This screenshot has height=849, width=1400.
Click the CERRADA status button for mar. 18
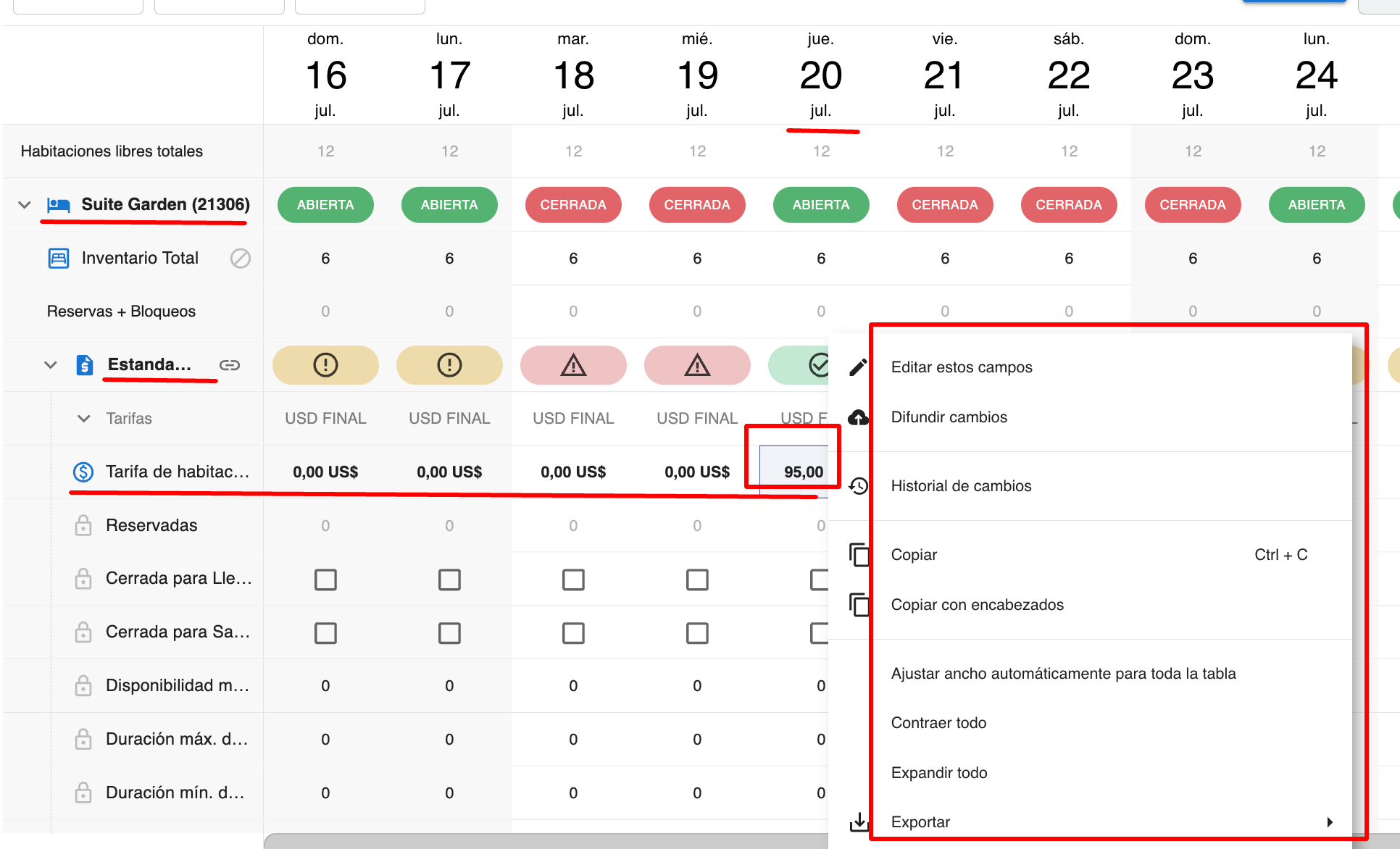click(x=573, y=205)
